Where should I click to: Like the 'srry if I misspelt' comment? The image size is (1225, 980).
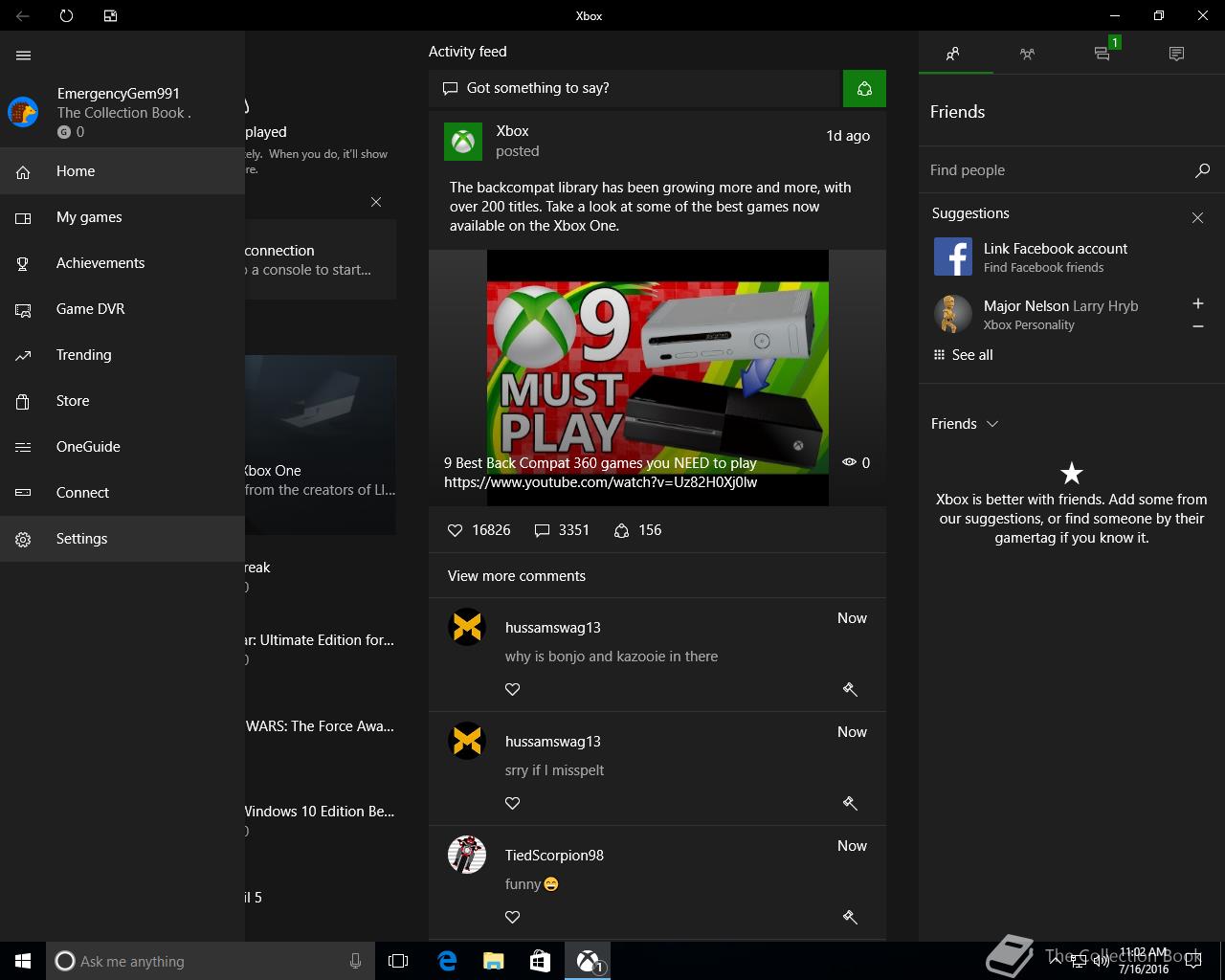click(513, 803)
